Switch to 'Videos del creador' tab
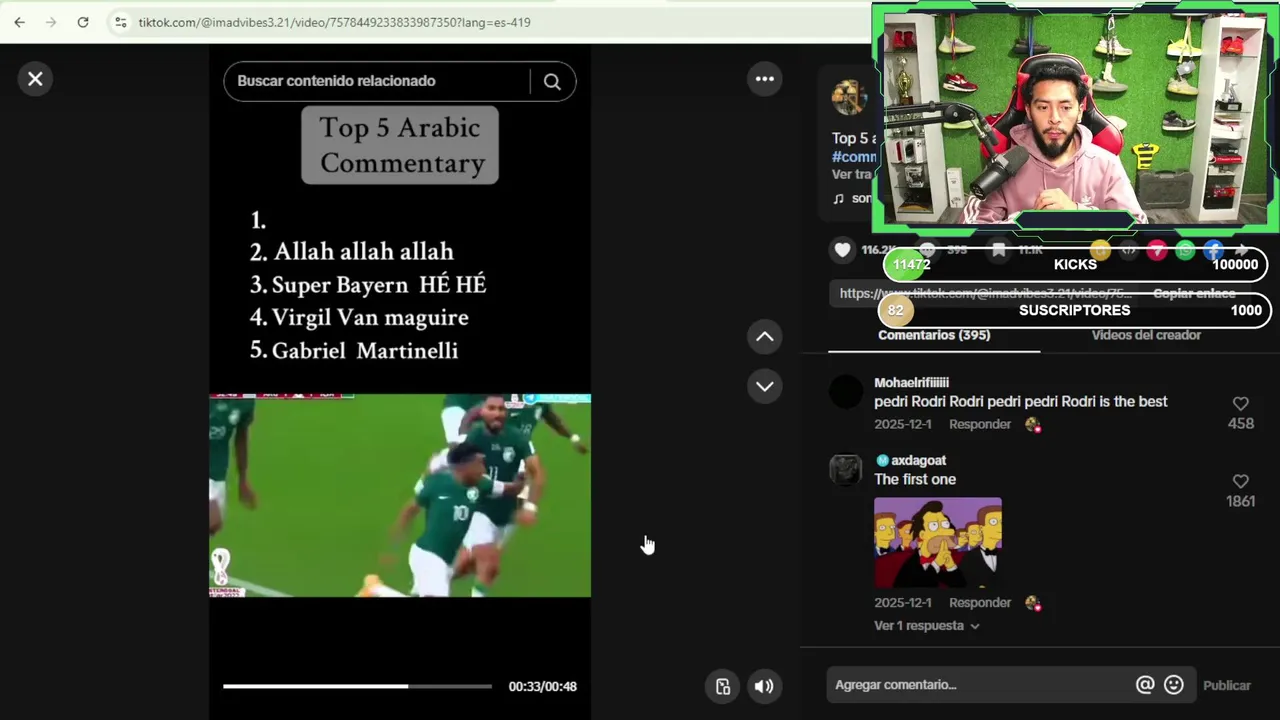Screen dimensions: 1280x720 (x=1146, y=335)
